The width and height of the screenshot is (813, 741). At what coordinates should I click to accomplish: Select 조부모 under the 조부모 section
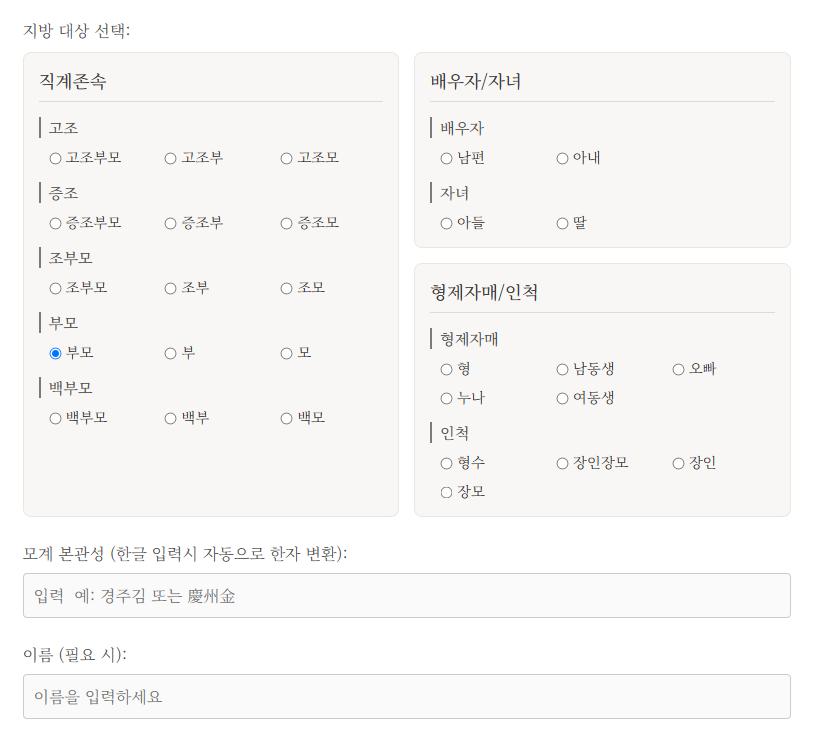53,288
